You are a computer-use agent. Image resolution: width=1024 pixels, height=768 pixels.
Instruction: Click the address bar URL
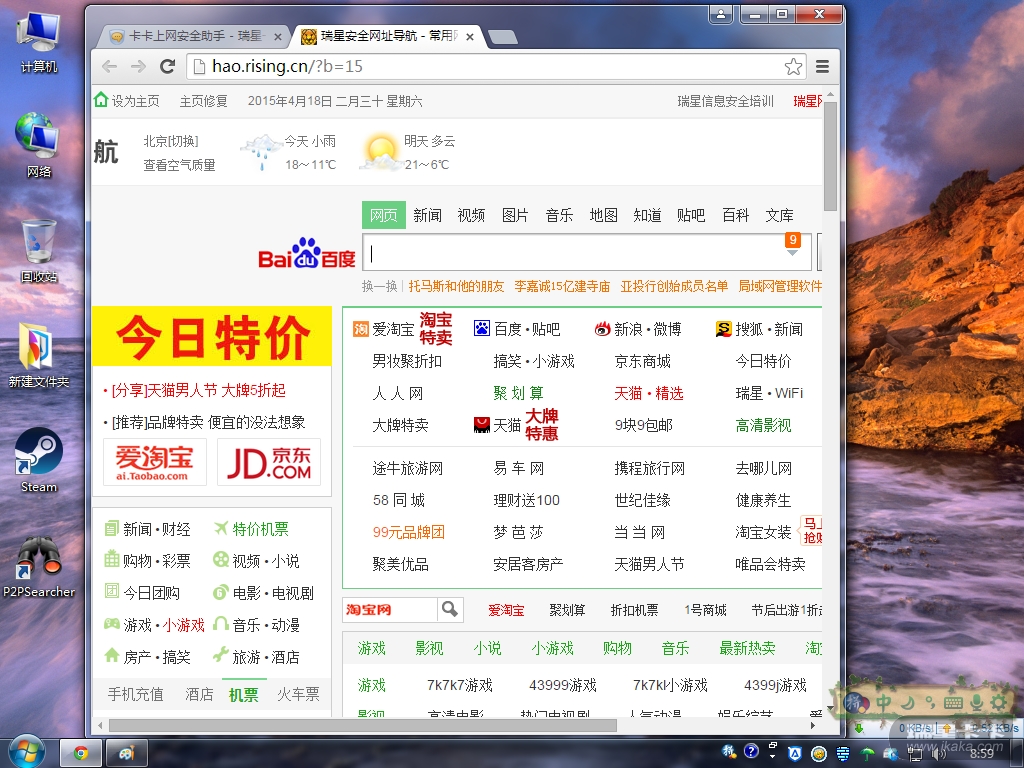click(287, 66)
